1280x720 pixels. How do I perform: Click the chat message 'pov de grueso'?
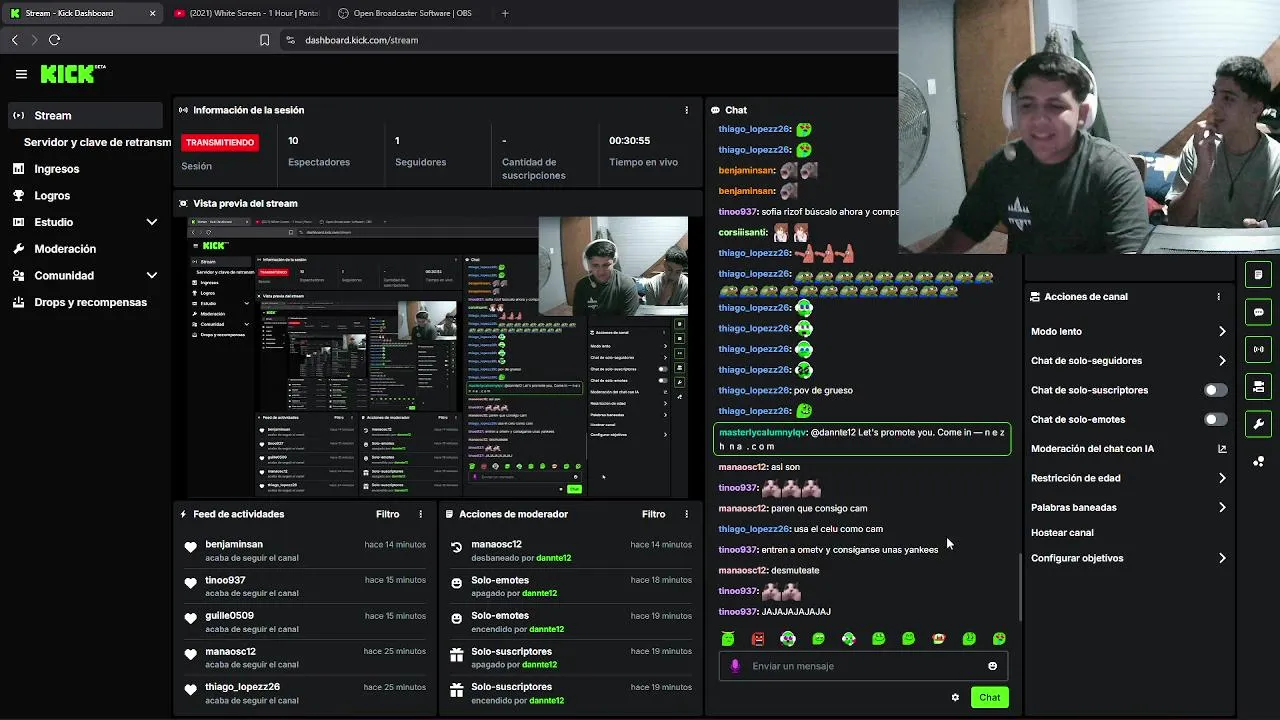click(823, 390)
